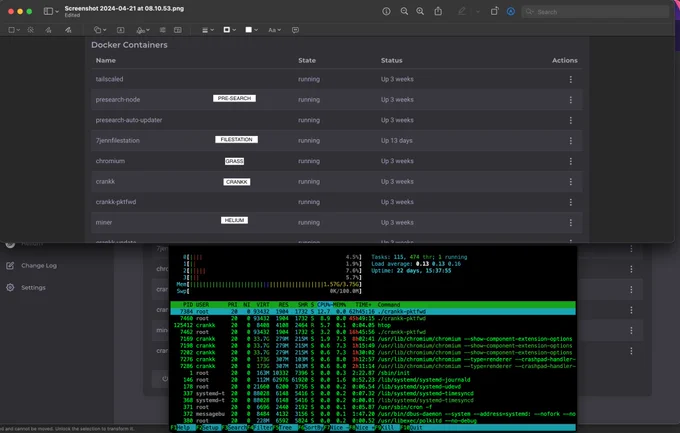The width and height of the screenshot is (680, 433).
Task: Sort by the CPU% column header in htop
Action: pyautogui.click(x=324, y=305)
